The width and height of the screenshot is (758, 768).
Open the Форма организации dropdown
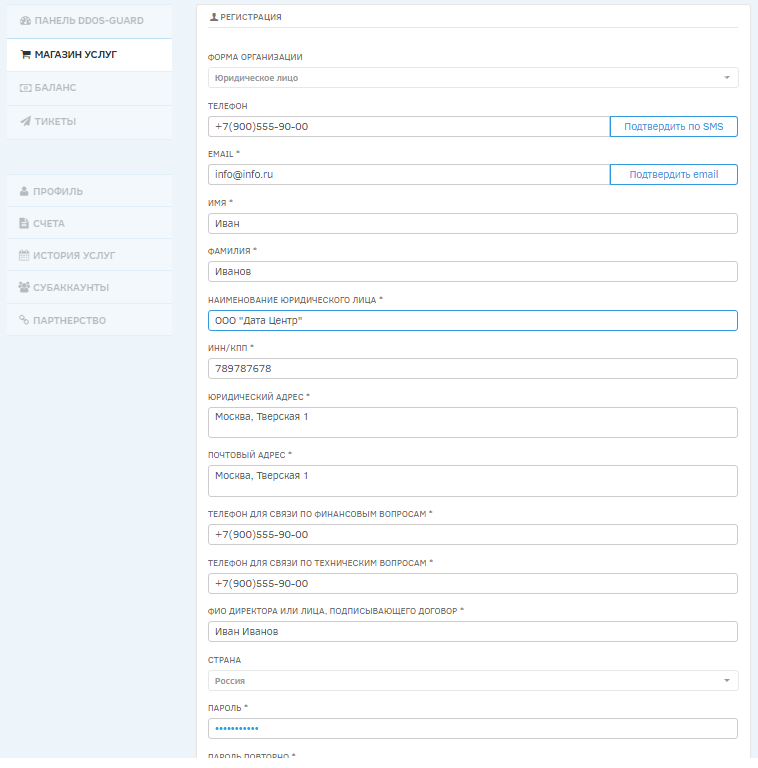point(472,78)
